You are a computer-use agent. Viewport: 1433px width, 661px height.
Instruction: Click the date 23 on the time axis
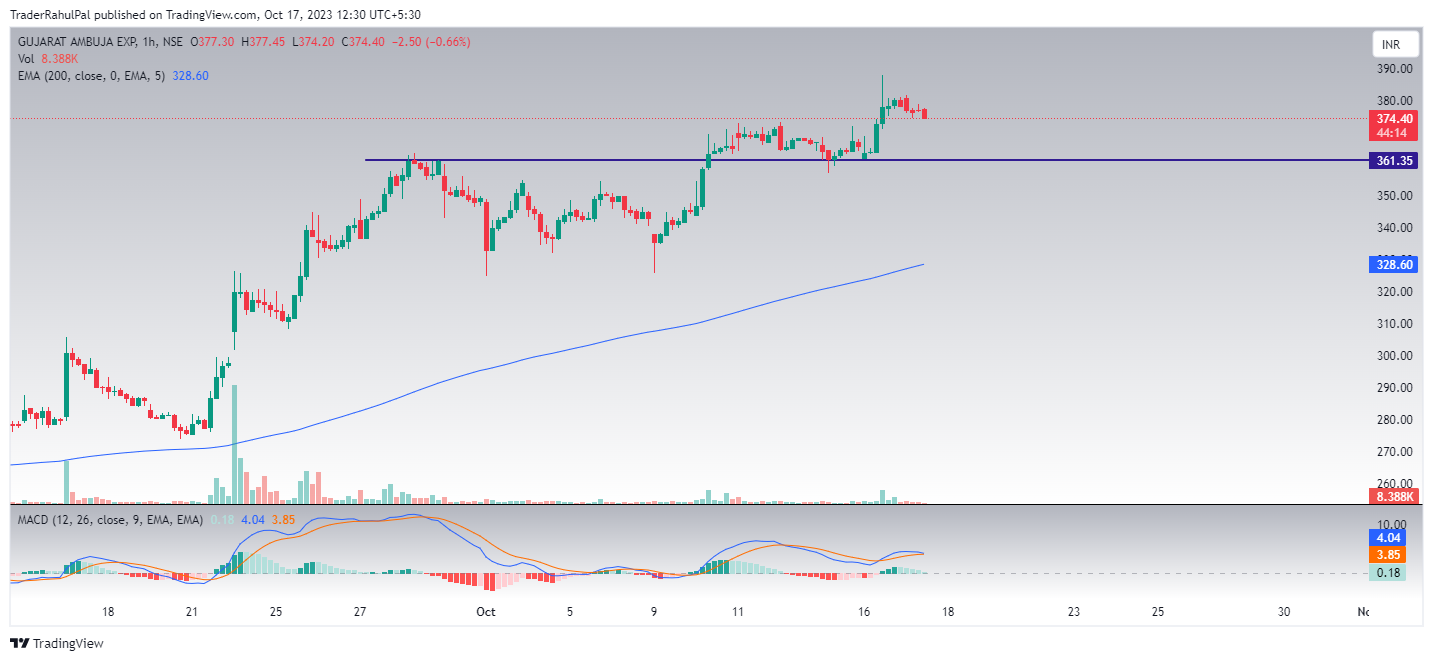[1073, 612]
